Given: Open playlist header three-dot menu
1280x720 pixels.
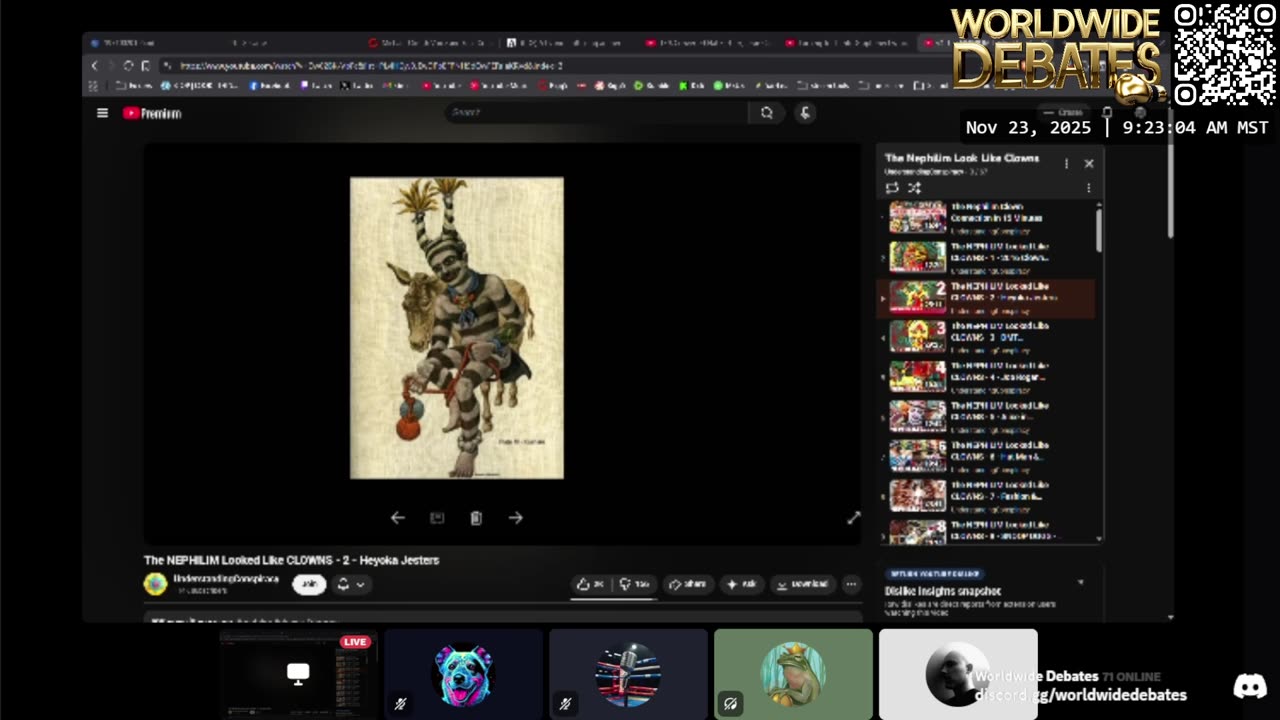Looking at the screenshot, I should click(x=1066, y=163).
